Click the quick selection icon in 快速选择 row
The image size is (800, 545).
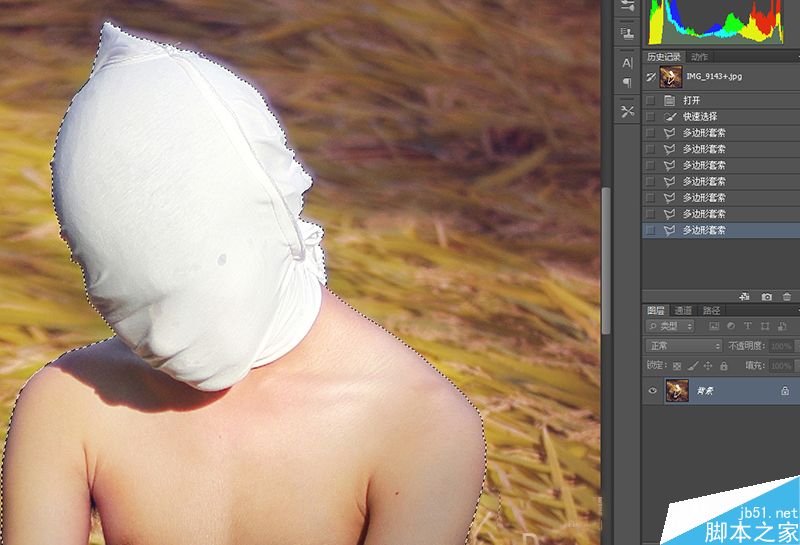click(669, 117)
